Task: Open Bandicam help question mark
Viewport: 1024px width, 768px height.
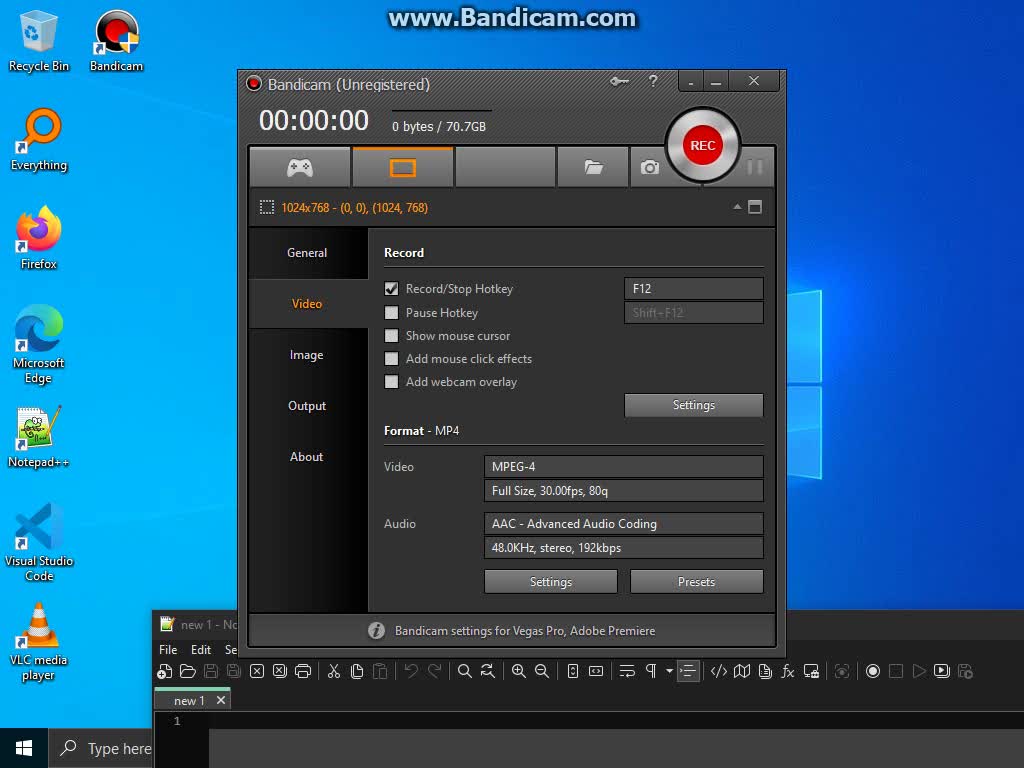Action: (653, 81)
